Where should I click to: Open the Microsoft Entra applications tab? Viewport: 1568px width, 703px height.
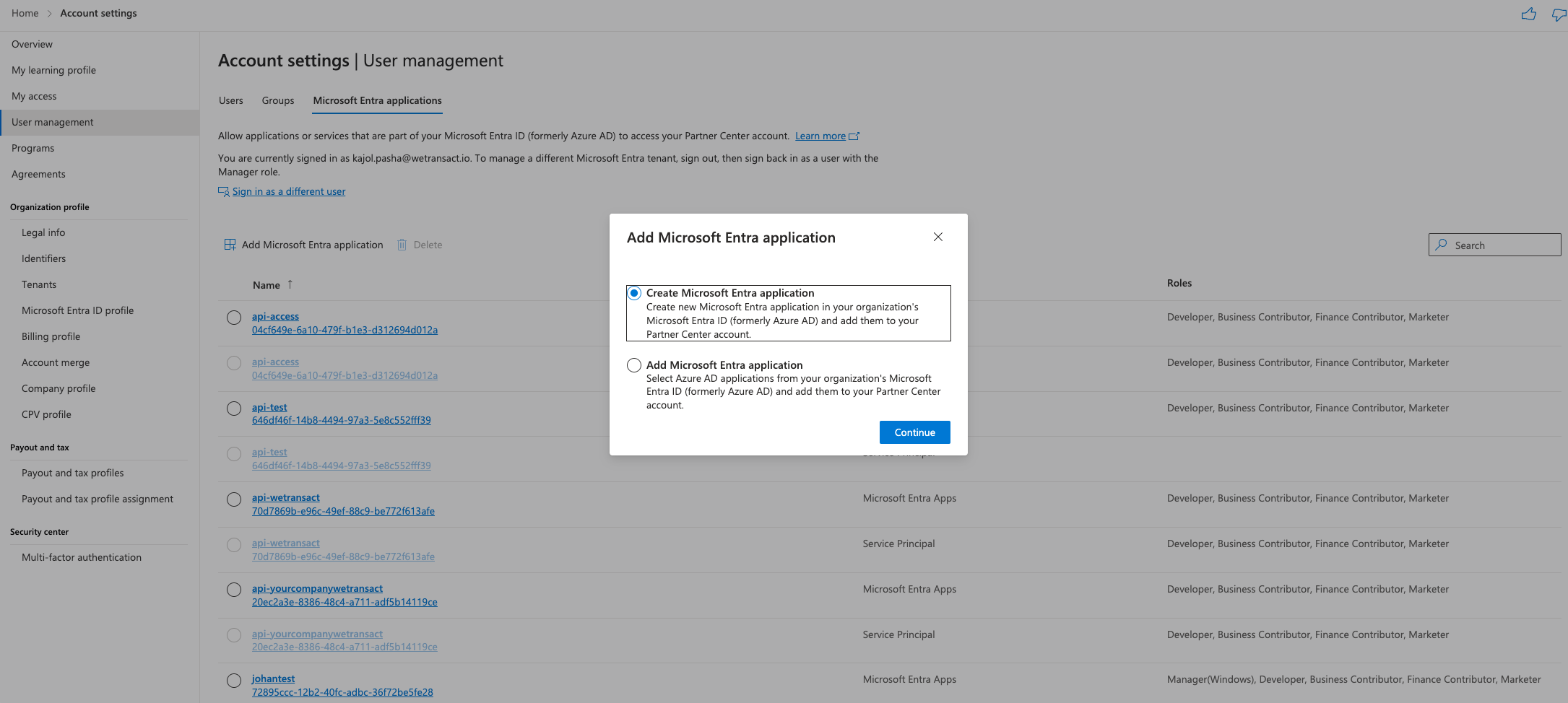377,100
